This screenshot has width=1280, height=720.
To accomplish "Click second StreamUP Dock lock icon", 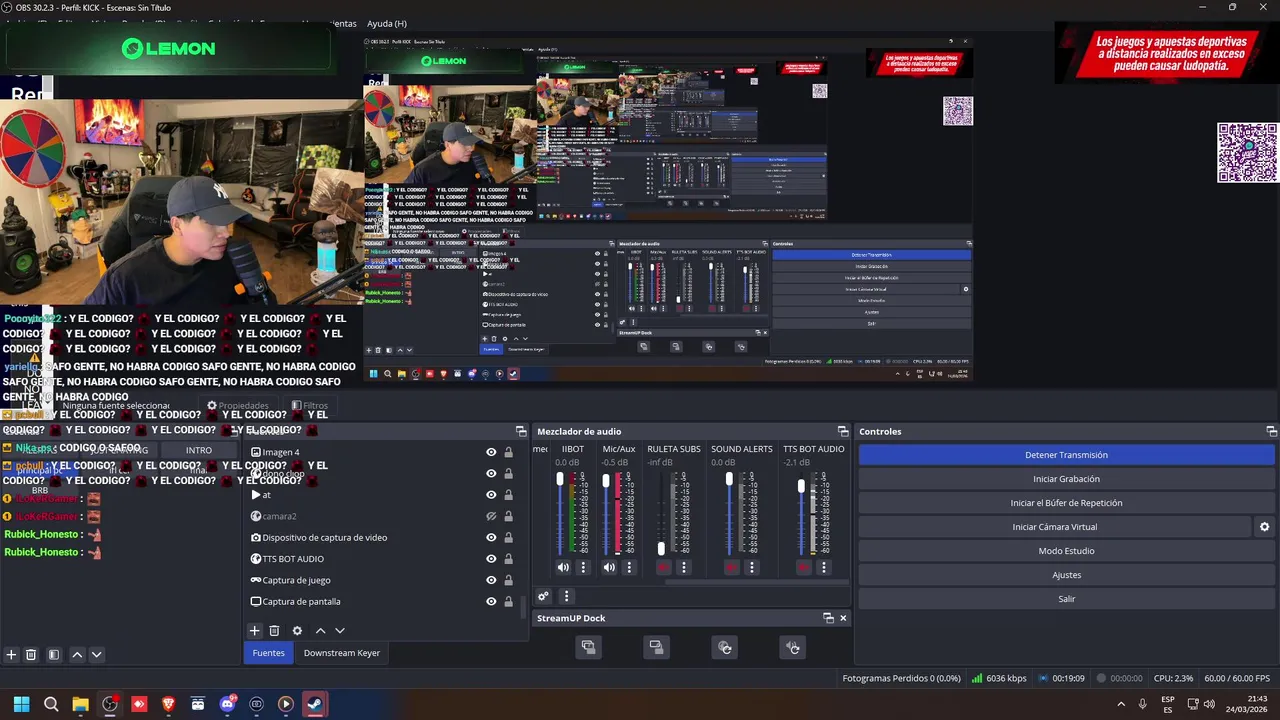I will (656, 648).
